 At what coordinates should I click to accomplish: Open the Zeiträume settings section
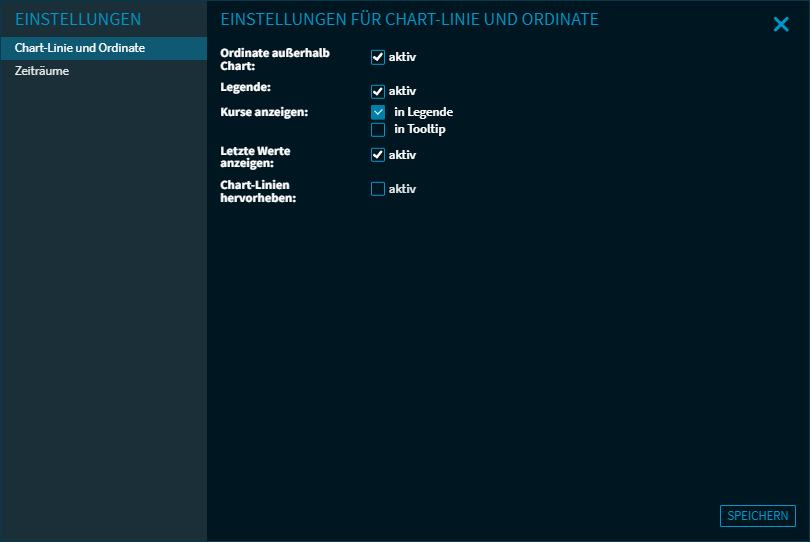[42, 71]
